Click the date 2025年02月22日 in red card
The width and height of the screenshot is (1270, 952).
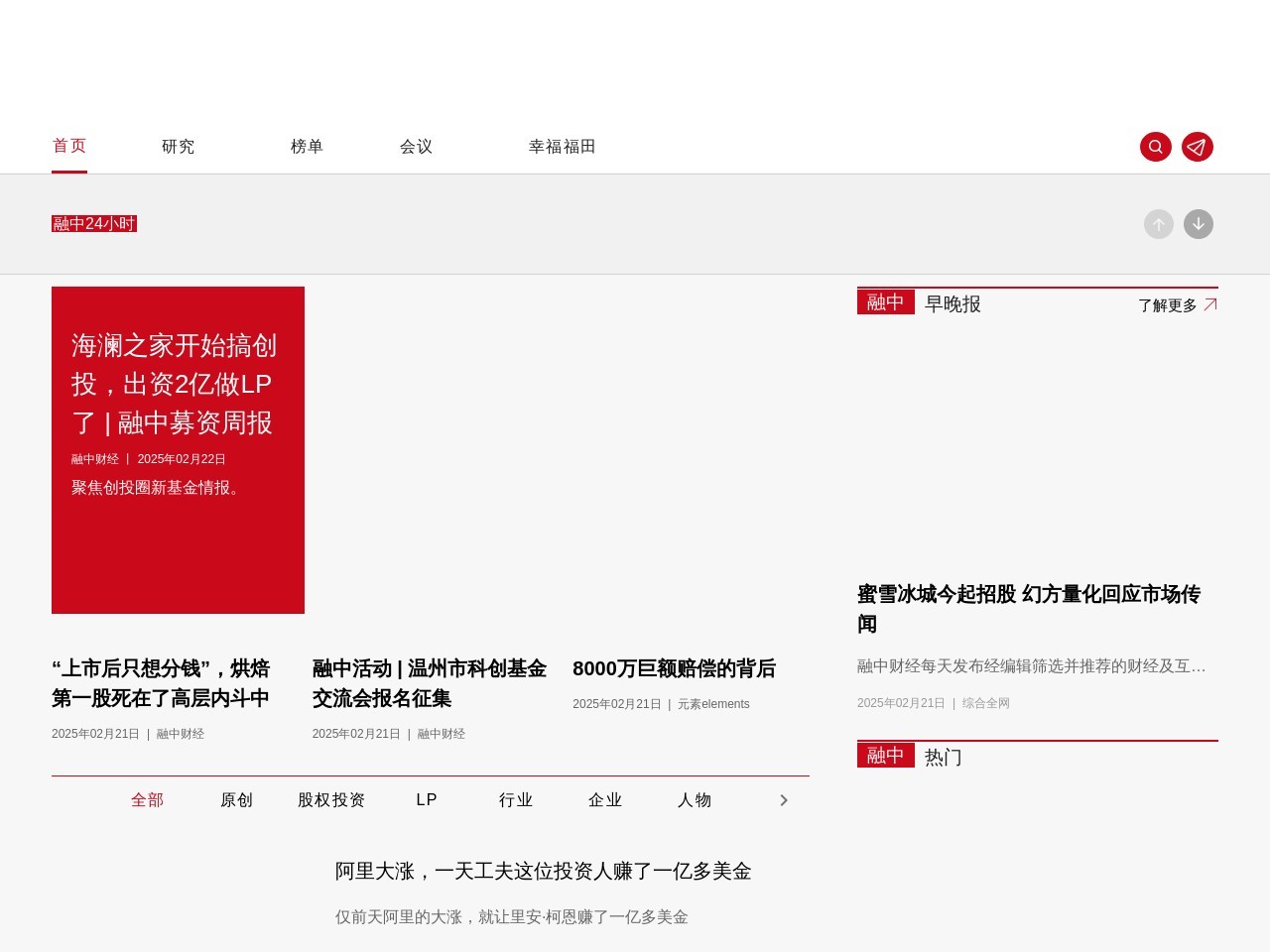click(182, 459)
